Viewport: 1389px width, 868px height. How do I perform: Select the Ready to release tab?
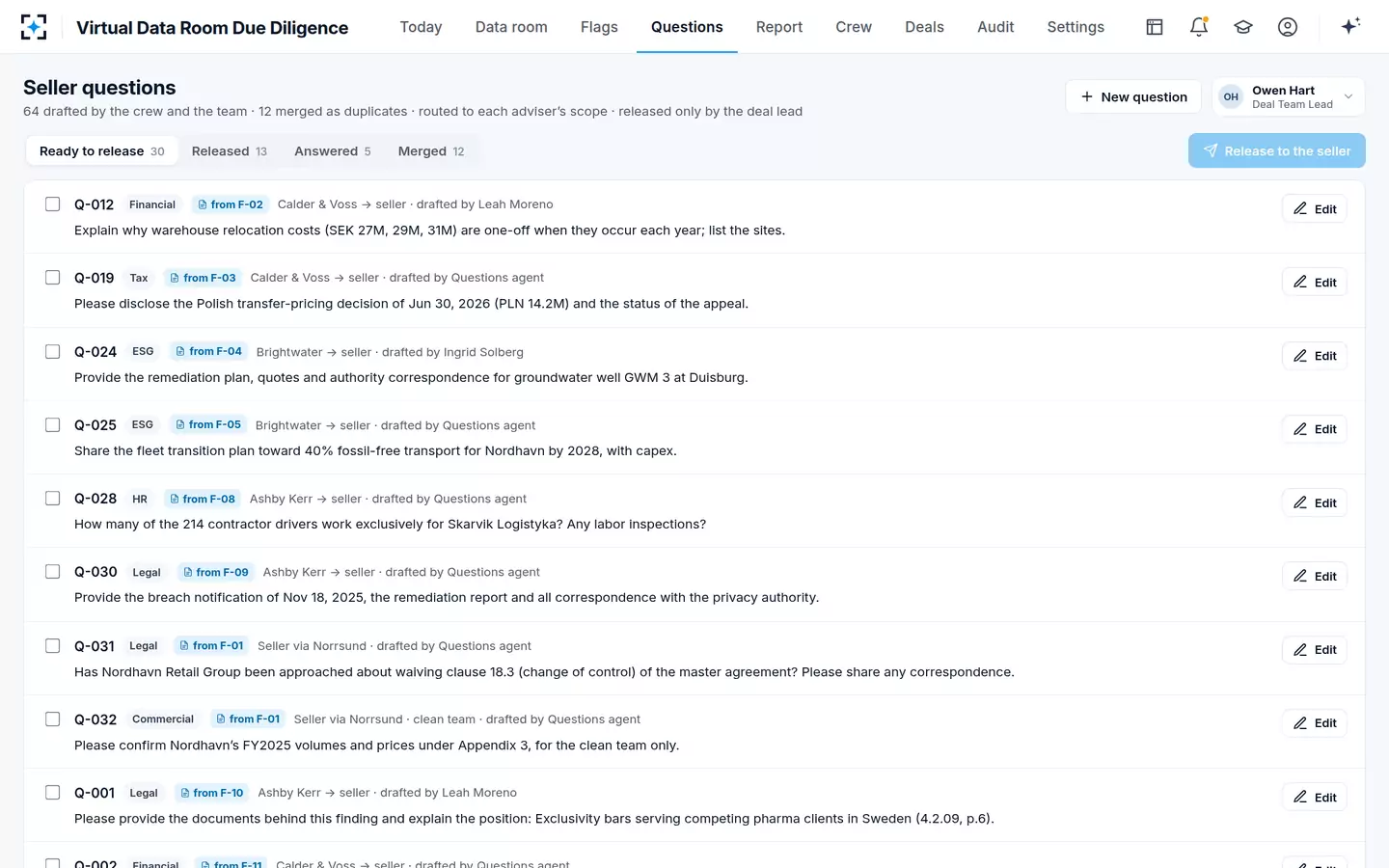(101, 151)
